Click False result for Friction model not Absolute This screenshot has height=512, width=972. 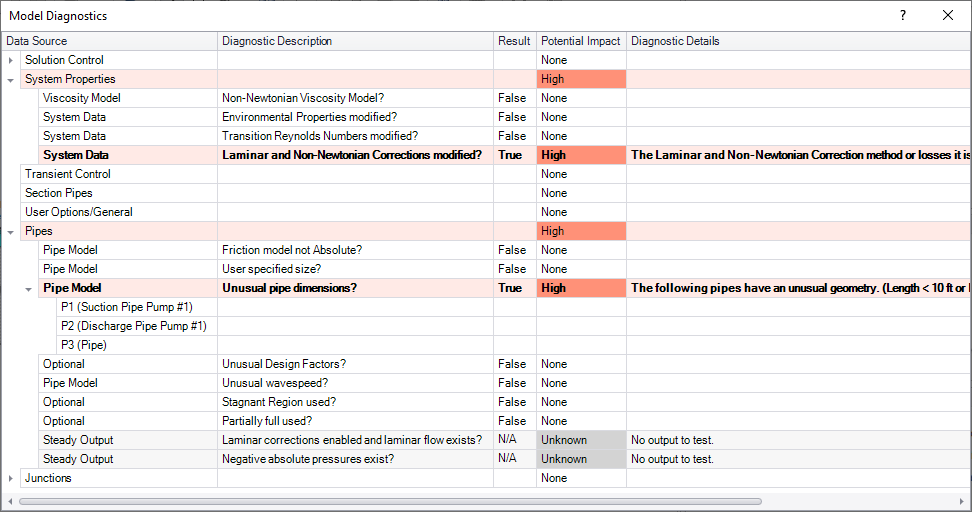click(x=512, y=250)
